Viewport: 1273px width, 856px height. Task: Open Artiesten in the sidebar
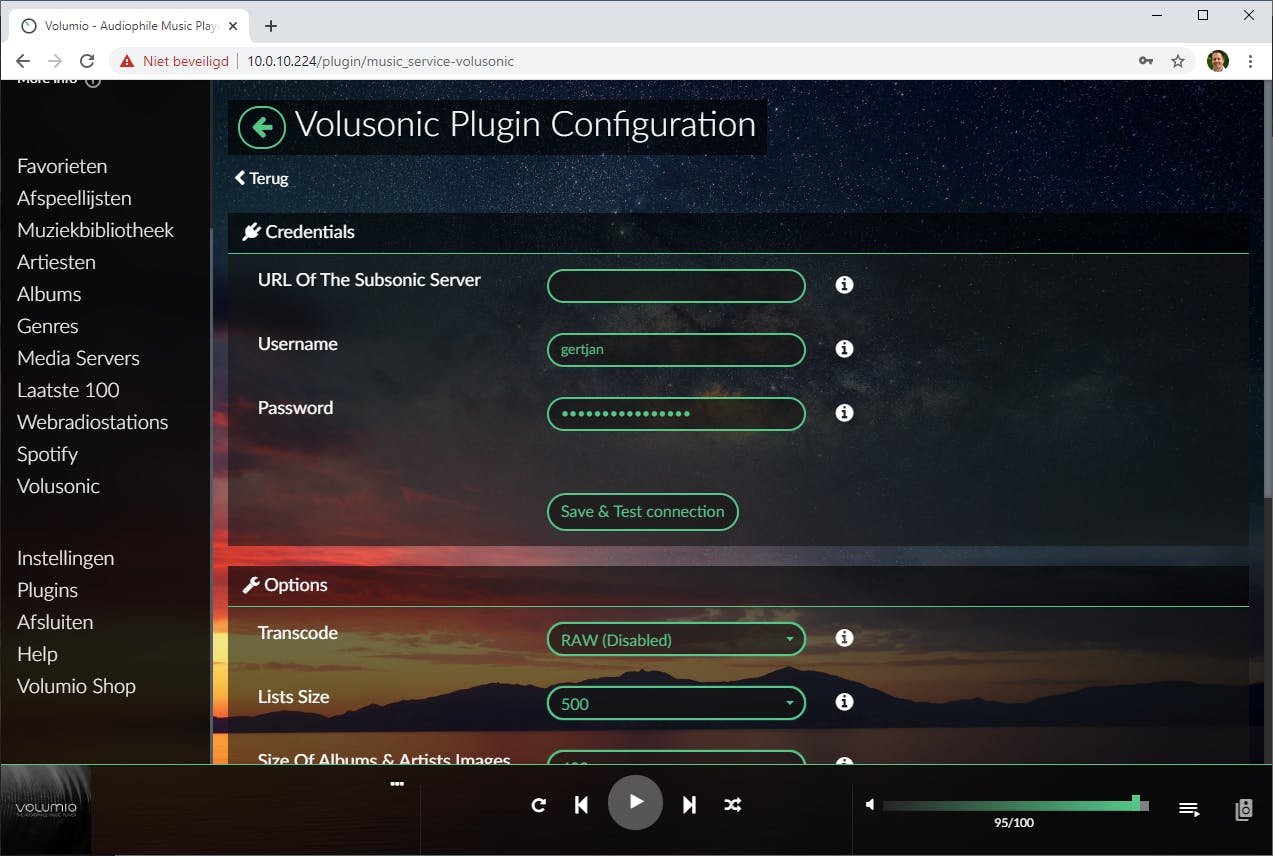pyautogui.click(x=56, y=262)
